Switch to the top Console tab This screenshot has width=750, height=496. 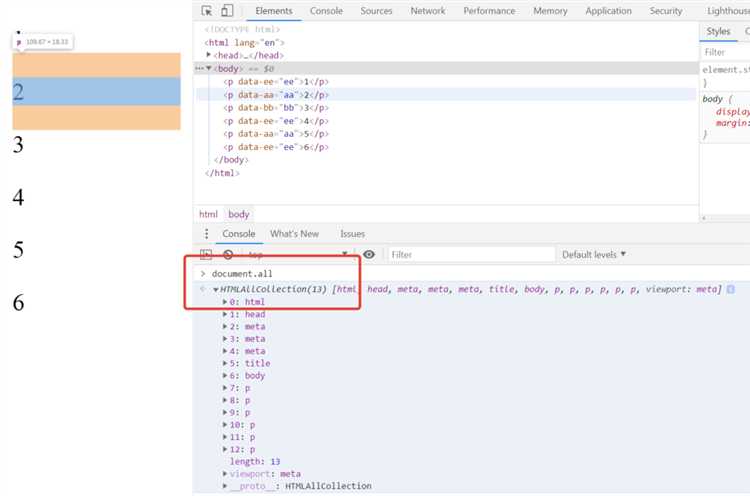[326, 11]
